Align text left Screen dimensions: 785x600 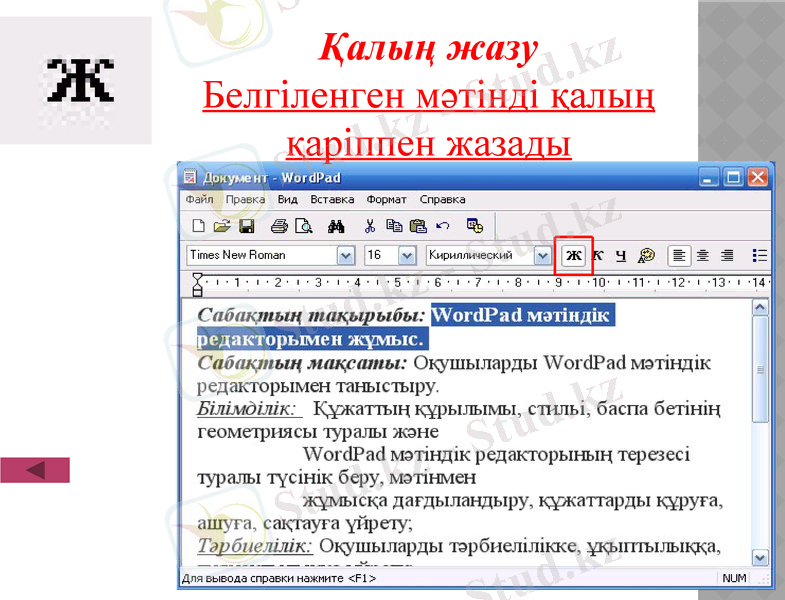click(x=679, y=255)
